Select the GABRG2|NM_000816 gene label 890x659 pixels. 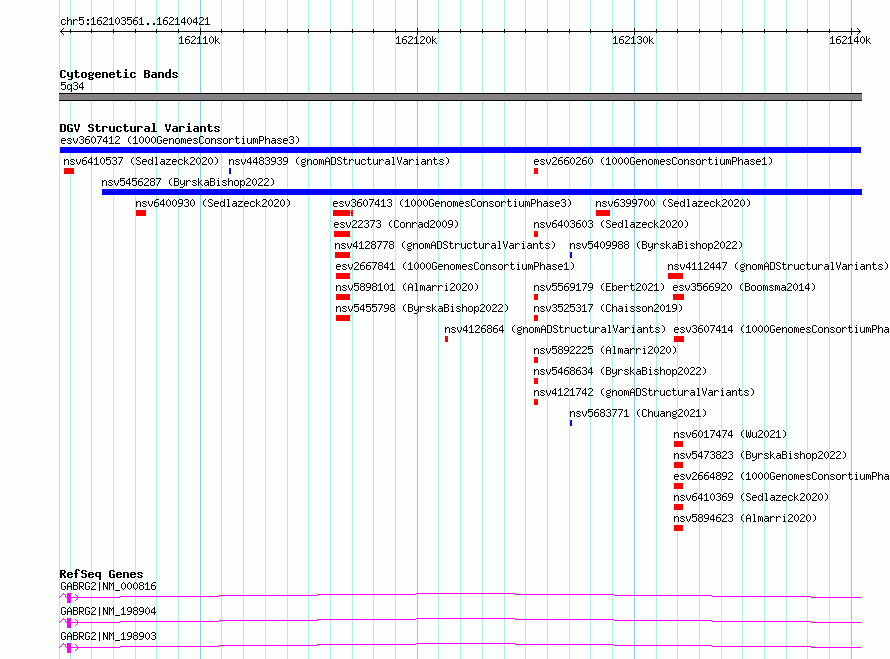[x=108, y=586]
